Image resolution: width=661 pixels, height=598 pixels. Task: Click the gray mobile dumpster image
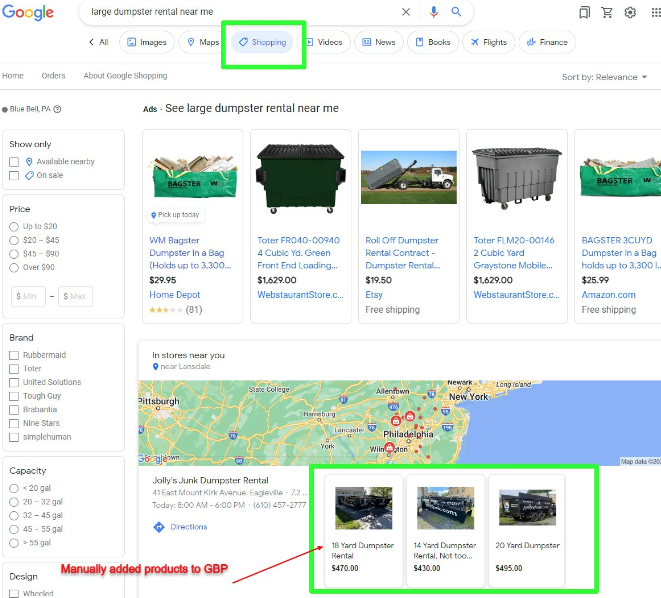coord(517,178)
